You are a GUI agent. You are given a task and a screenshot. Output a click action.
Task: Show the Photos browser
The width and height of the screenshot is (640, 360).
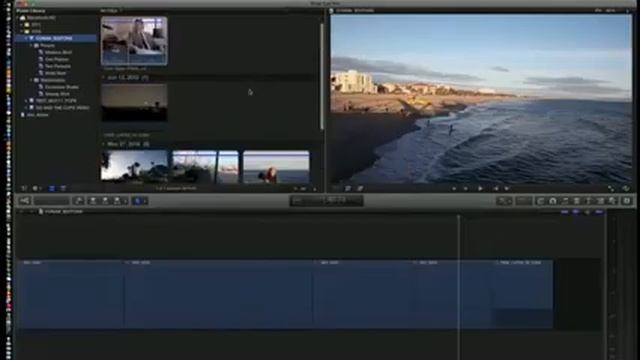[x=553, y=201]
